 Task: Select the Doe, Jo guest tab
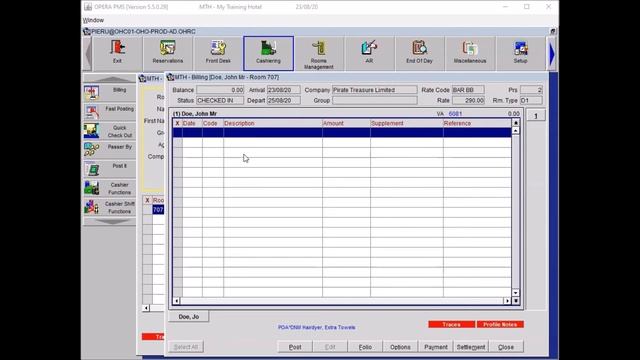tap(189, 317)
